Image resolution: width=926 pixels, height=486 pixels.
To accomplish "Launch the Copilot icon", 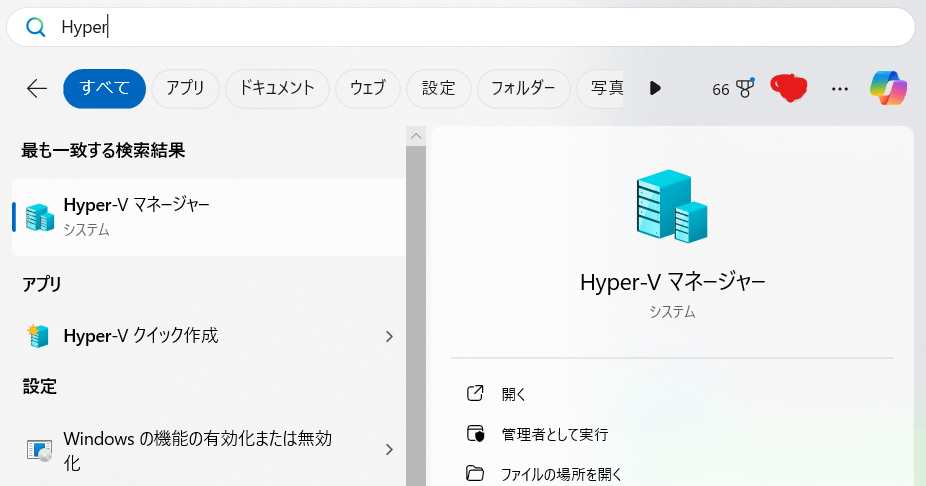I will pyautogui.click(x=888, y=89).
